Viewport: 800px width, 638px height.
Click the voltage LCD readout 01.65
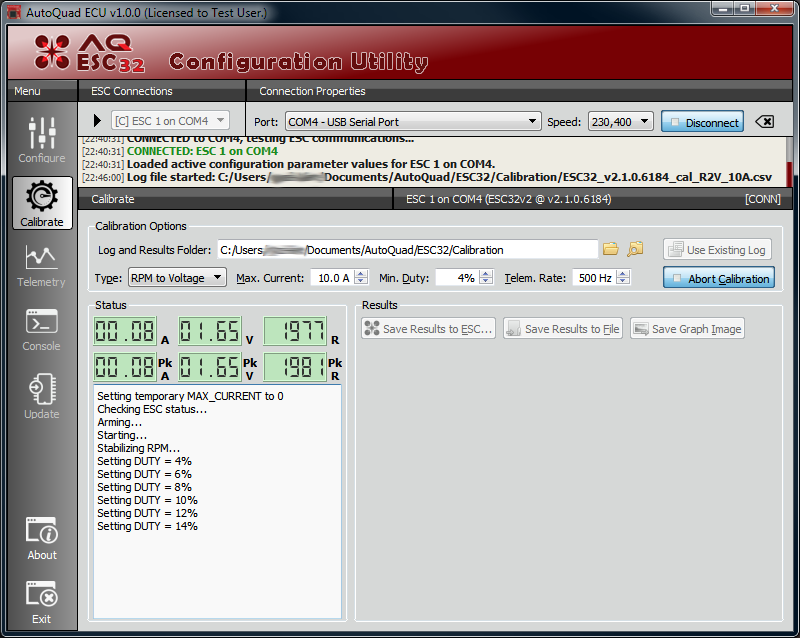210,331
